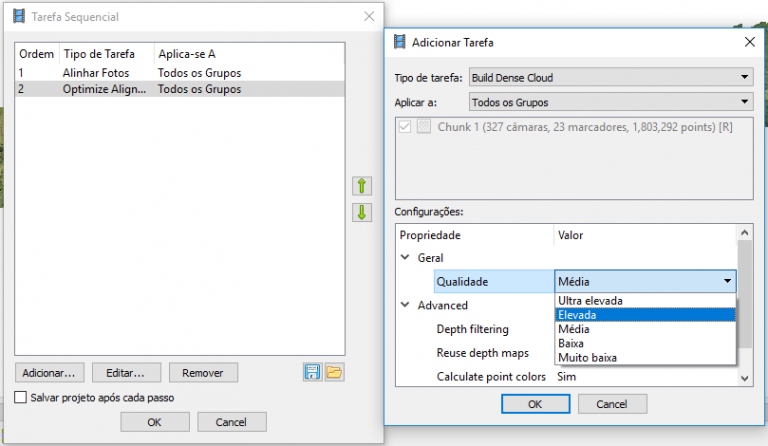Move selected task down with green arrow

pyautogui.click(x=362, y=212)
